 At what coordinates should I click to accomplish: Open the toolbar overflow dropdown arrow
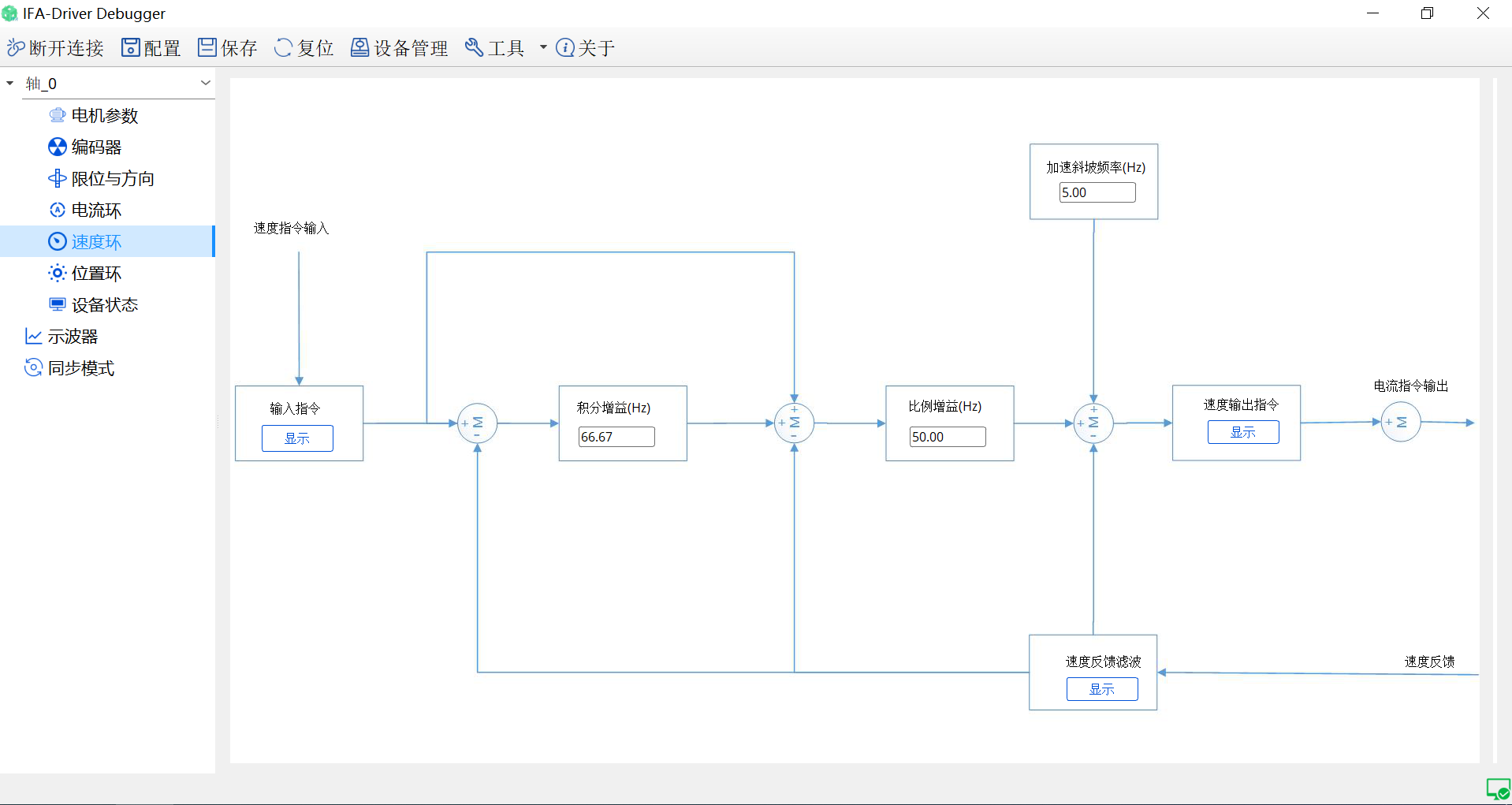pyautogui.click(x=543, y=48)
